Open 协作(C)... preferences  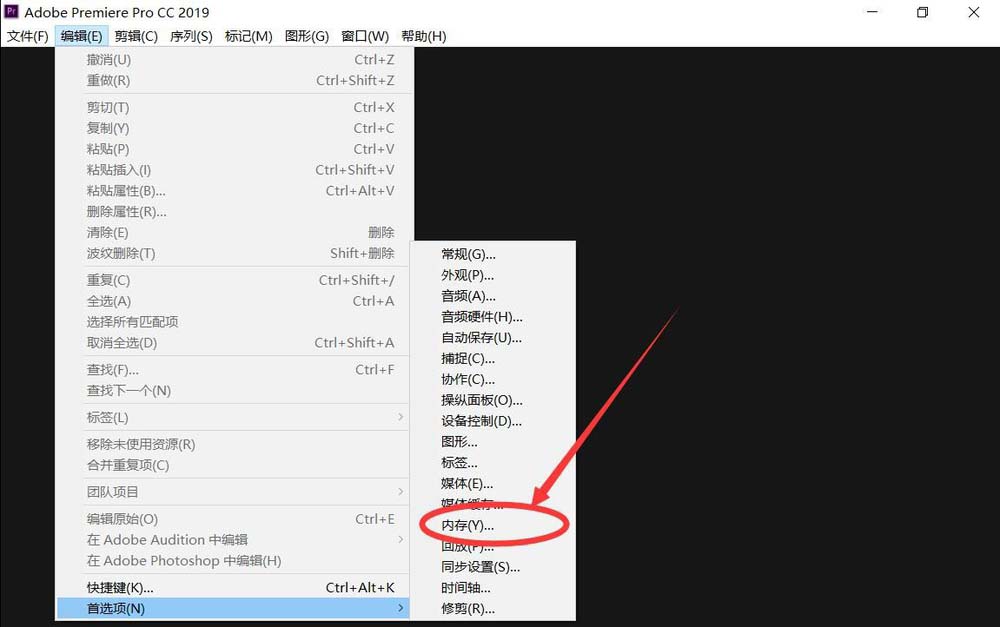coord(492,380)
